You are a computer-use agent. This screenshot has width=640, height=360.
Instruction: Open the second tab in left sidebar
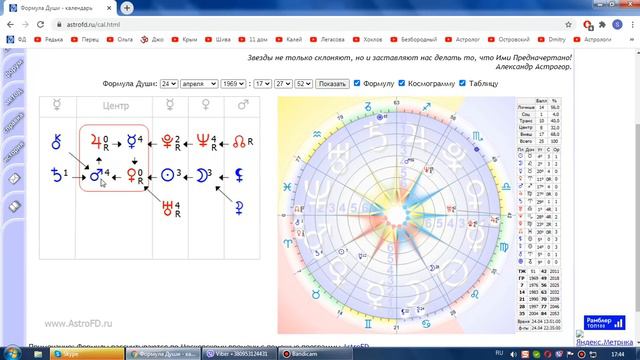[x=14, y=96]
